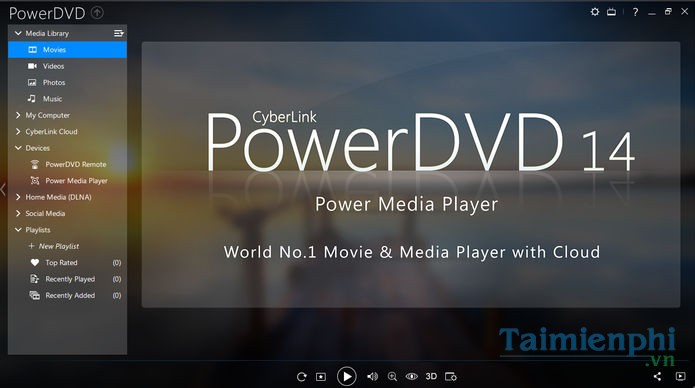Image resolution: width=695 pixels, height=388 pixels.
Task: Click the Power Media Player device icon
Action: pyautogui.click(x=35, y=180)
